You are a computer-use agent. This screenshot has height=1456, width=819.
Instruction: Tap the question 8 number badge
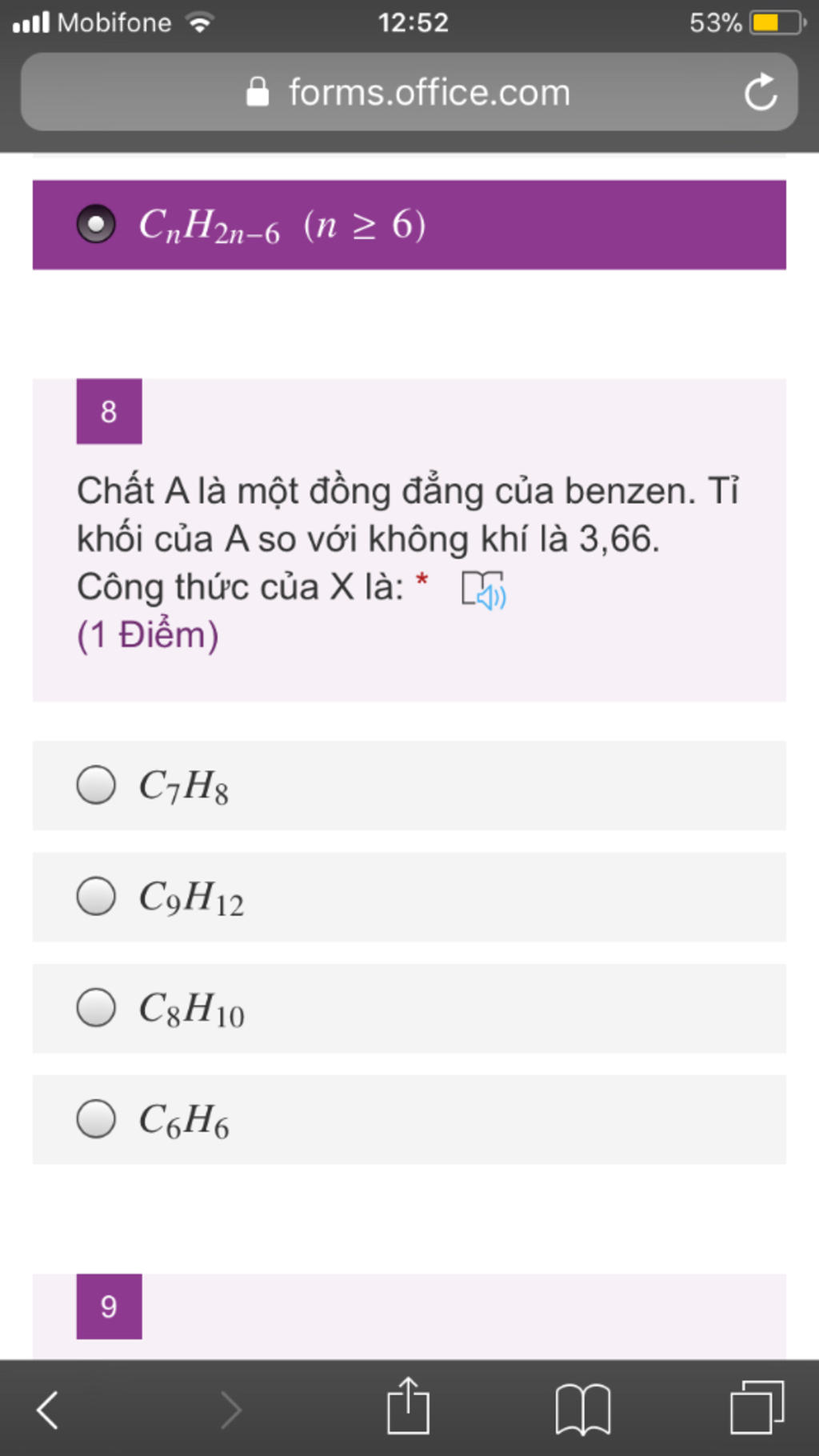tap(110, 411)
